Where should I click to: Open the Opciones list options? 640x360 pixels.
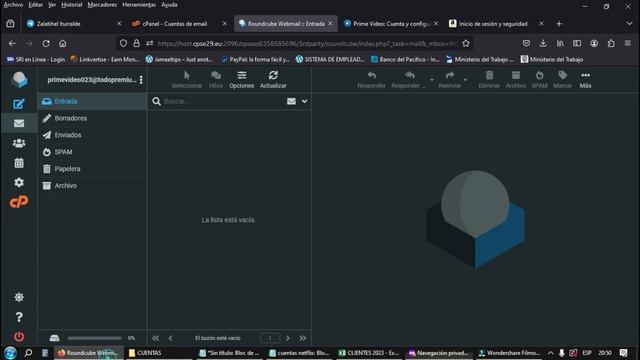tap(242, 80)
